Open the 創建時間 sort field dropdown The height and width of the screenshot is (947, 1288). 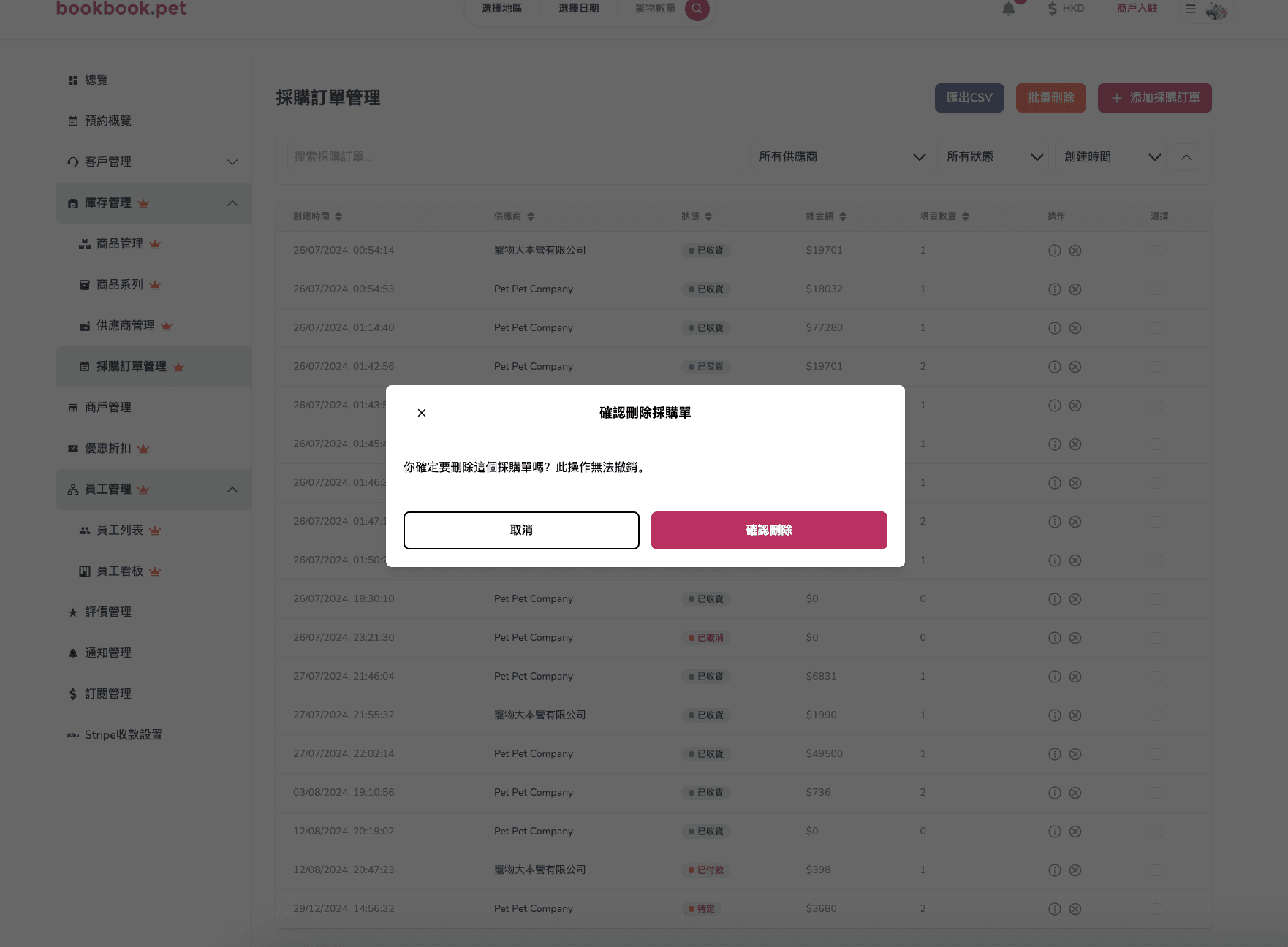point(1110,157)
